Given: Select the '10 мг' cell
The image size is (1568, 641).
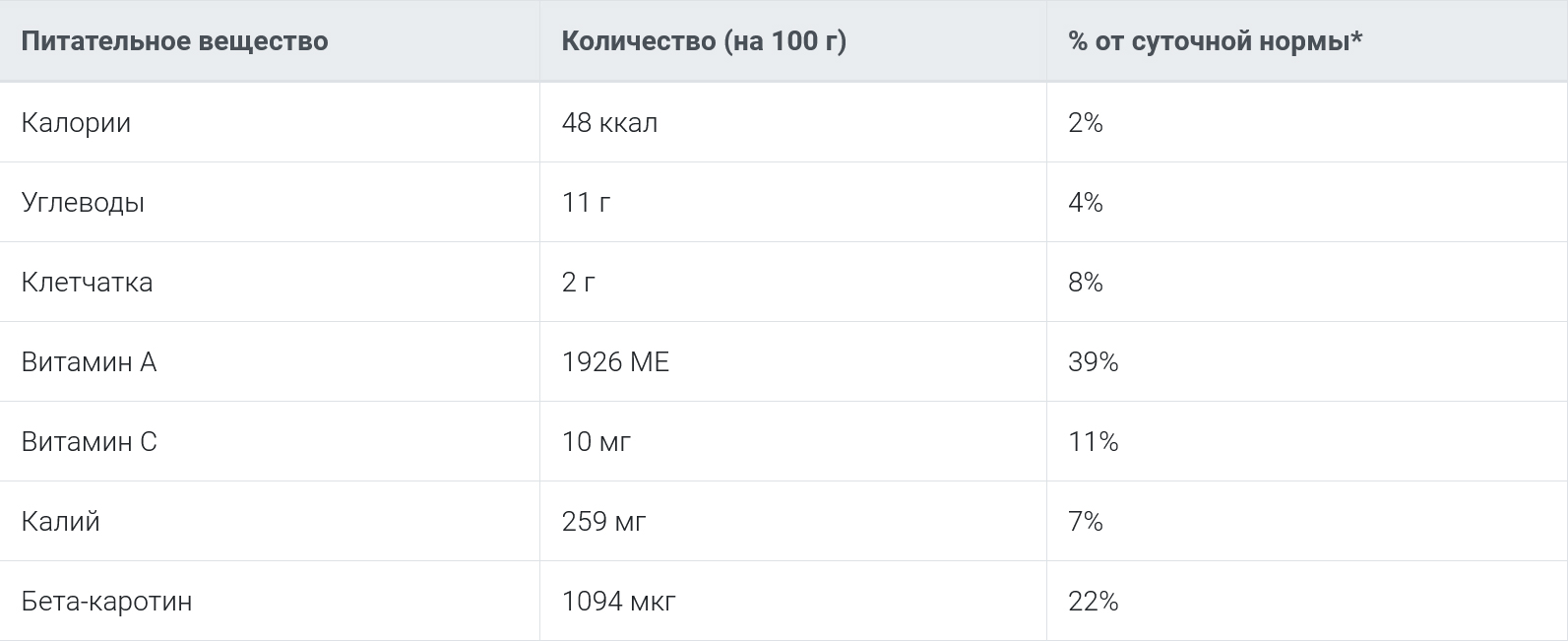Looking at the screenshot, I should (596, 442).
